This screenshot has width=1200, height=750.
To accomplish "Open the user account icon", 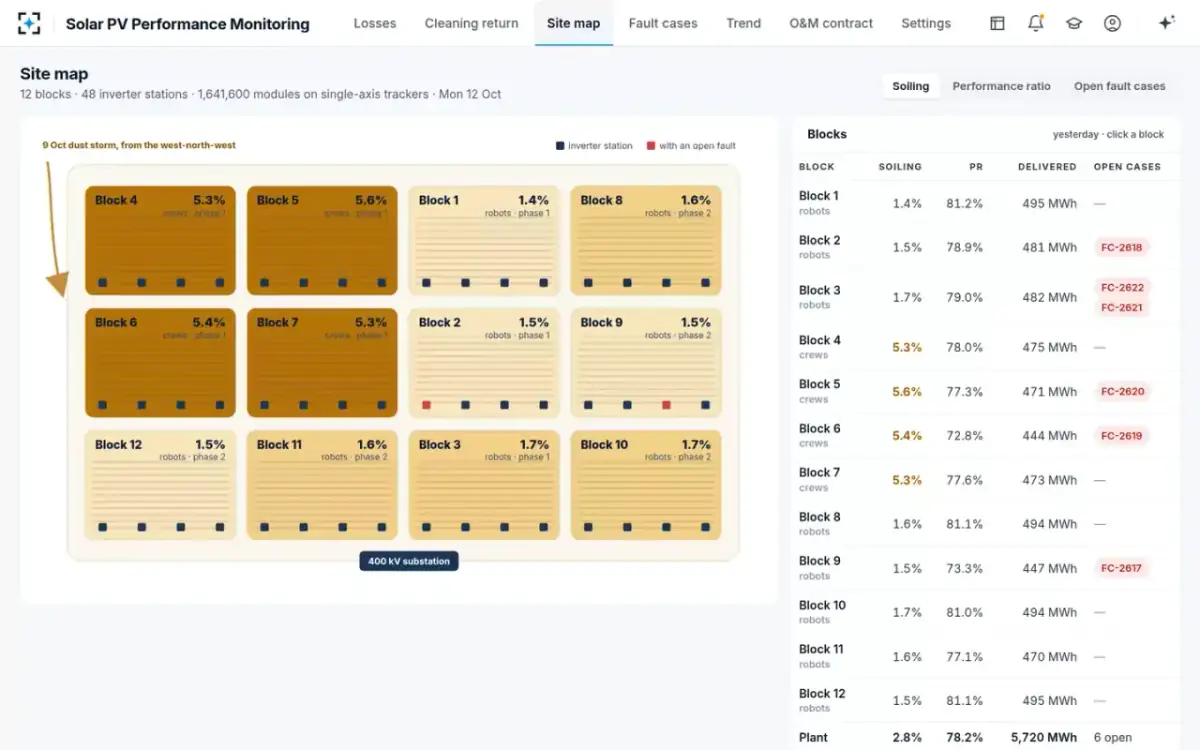I will [x=1112, y=23].
